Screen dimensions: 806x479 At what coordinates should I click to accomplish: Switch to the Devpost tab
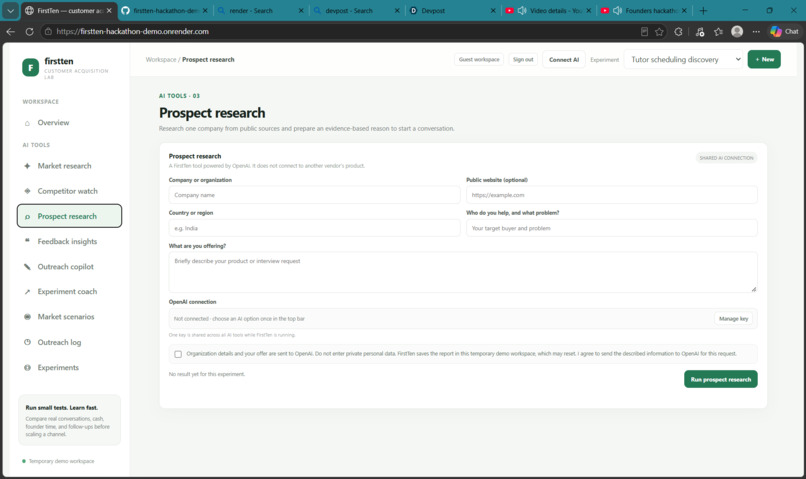pyautogui.click(x=453, y=10)
